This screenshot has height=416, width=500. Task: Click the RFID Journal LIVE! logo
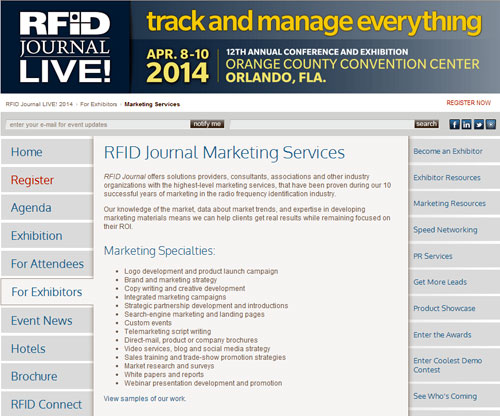point(65,47)
